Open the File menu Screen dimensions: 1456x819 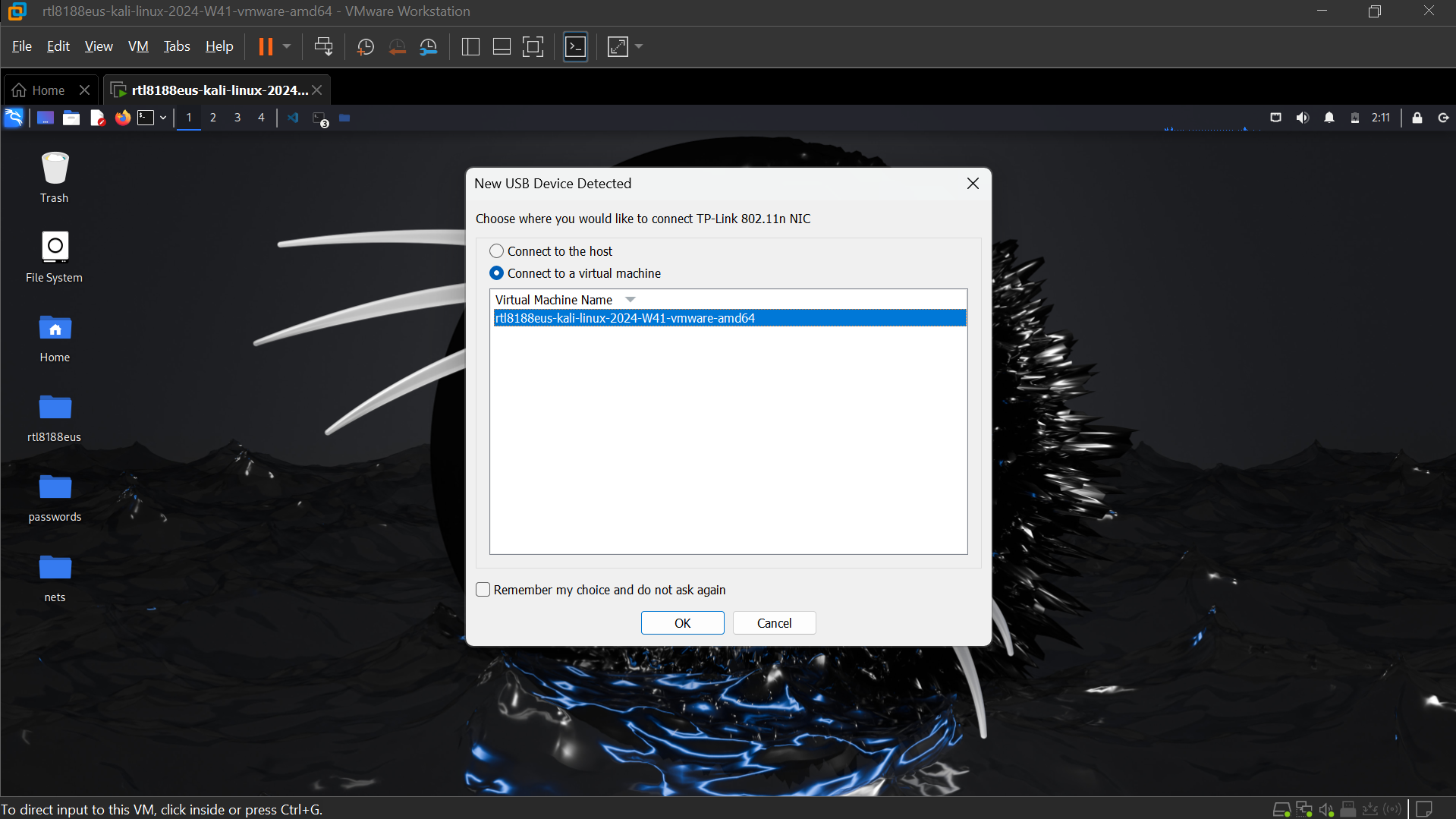(22, 46)
